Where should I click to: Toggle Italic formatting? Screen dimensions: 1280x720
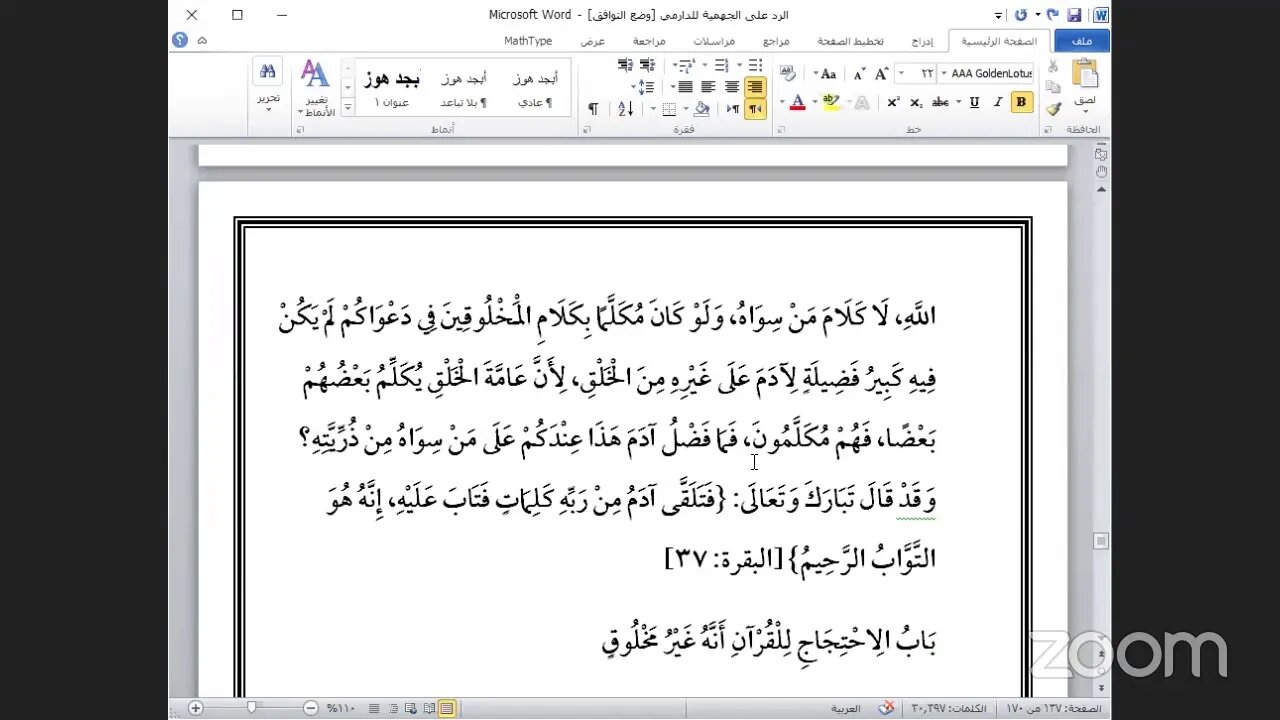pos(998,102)
